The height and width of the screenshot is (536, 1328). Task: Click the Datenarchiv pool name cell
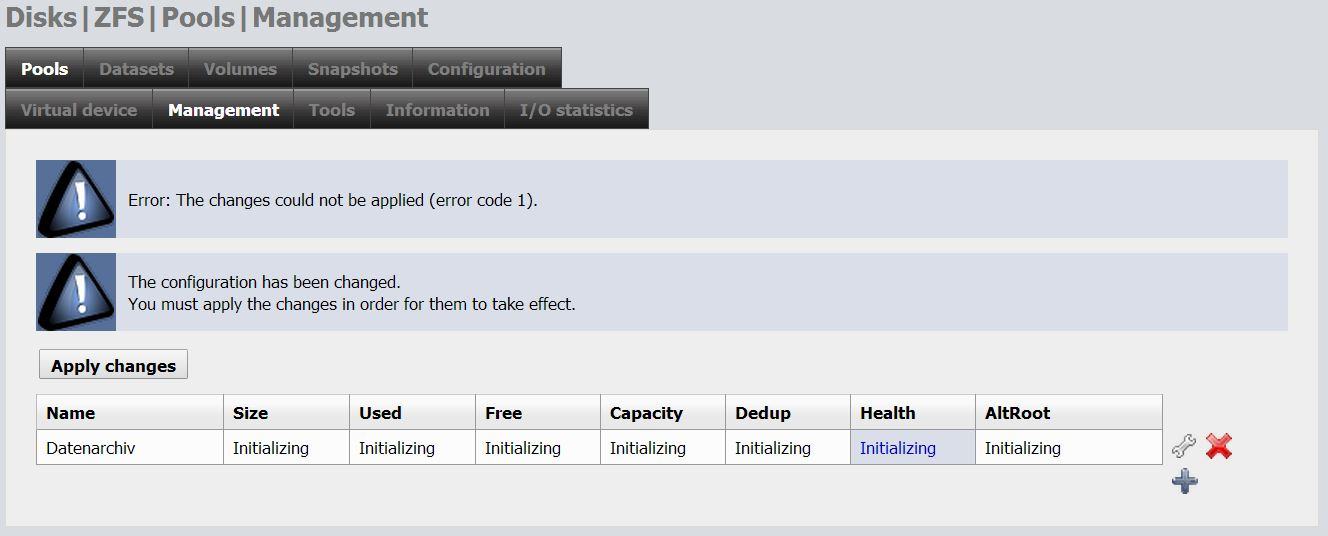(91, 448)
